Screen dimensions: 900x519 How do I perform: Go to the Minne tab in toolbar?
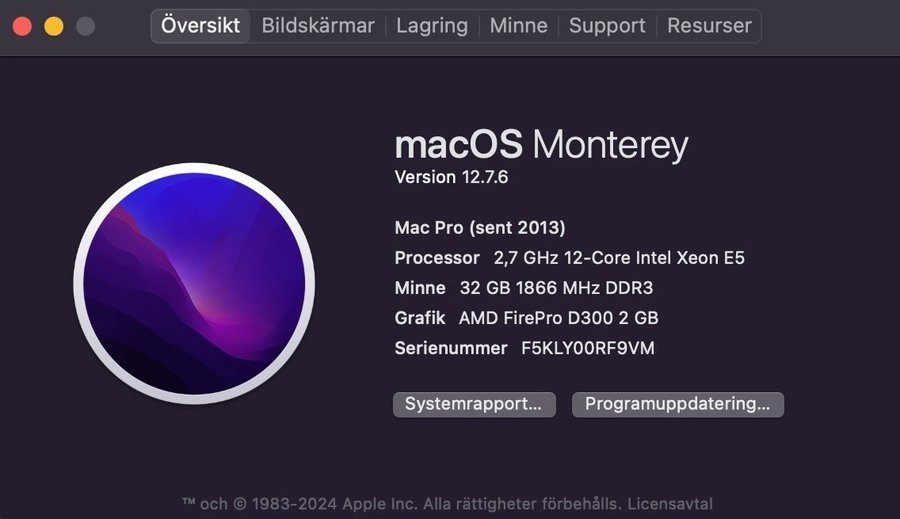tap(518, 26)
